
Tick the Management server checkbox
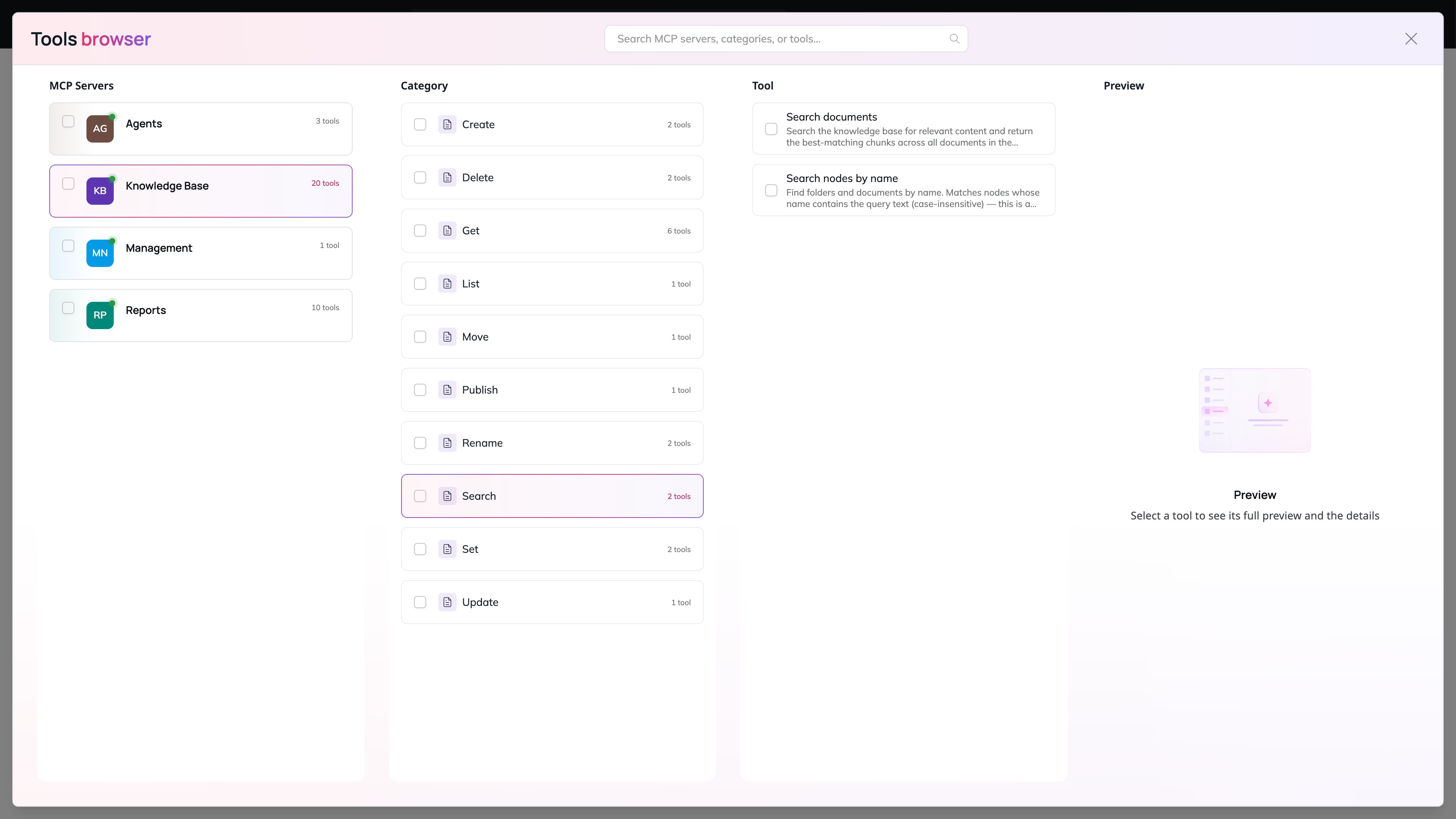tap(68, 246)
